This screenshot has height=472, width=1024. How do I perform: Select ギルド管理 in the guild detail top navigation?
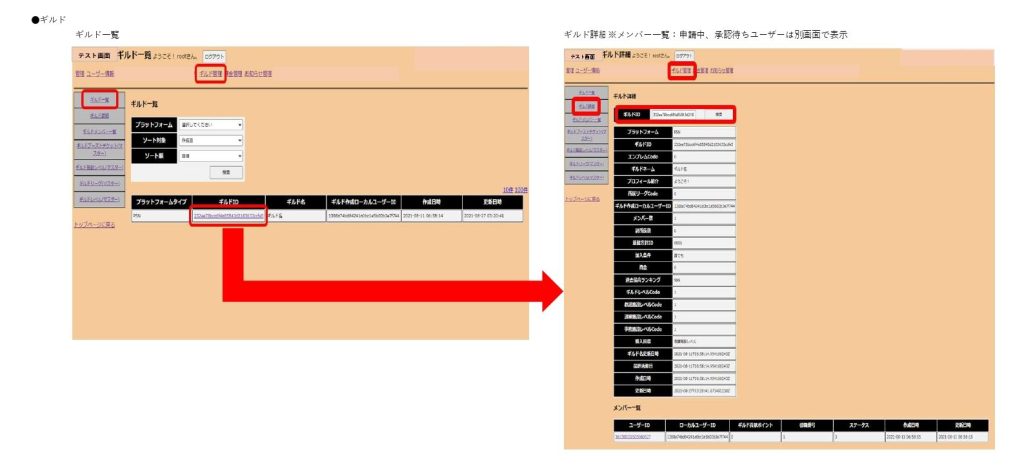[x=681, y=72]
